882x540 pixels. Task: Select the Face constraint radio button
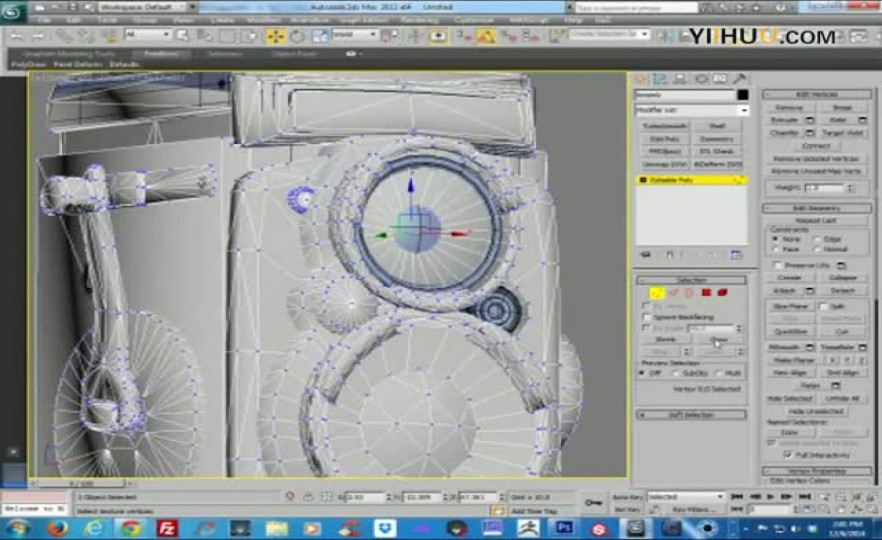coord(776,249)
